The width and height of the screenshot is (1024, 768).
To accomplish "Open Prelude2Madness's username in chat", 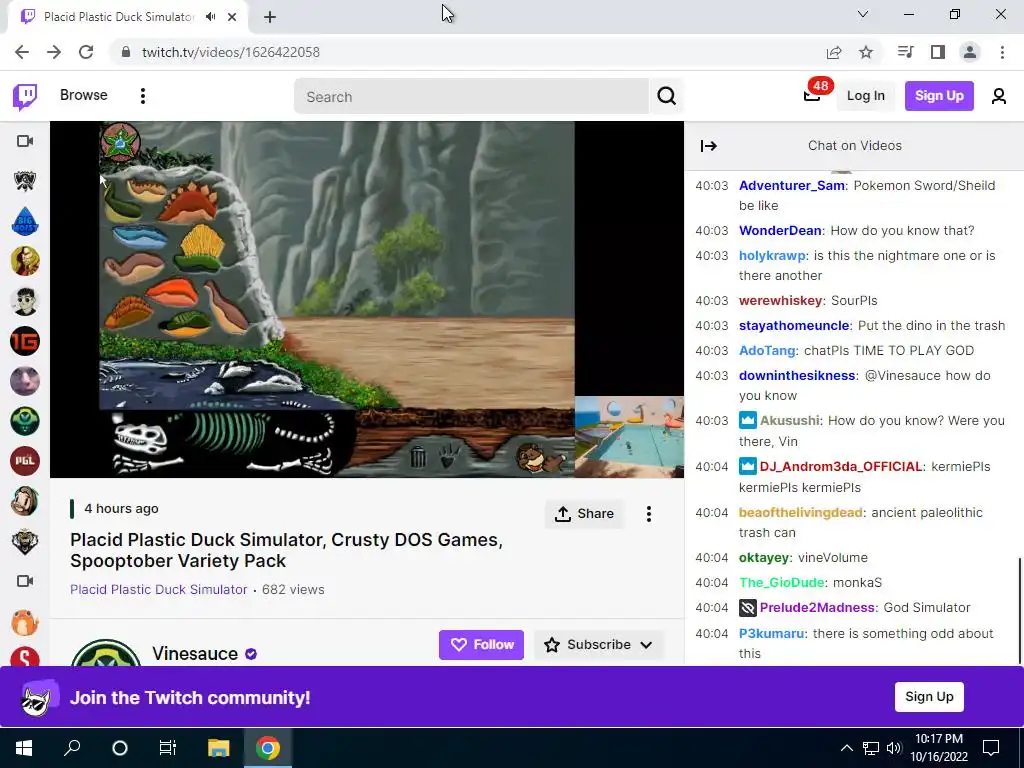I will (x=816, y=608).
